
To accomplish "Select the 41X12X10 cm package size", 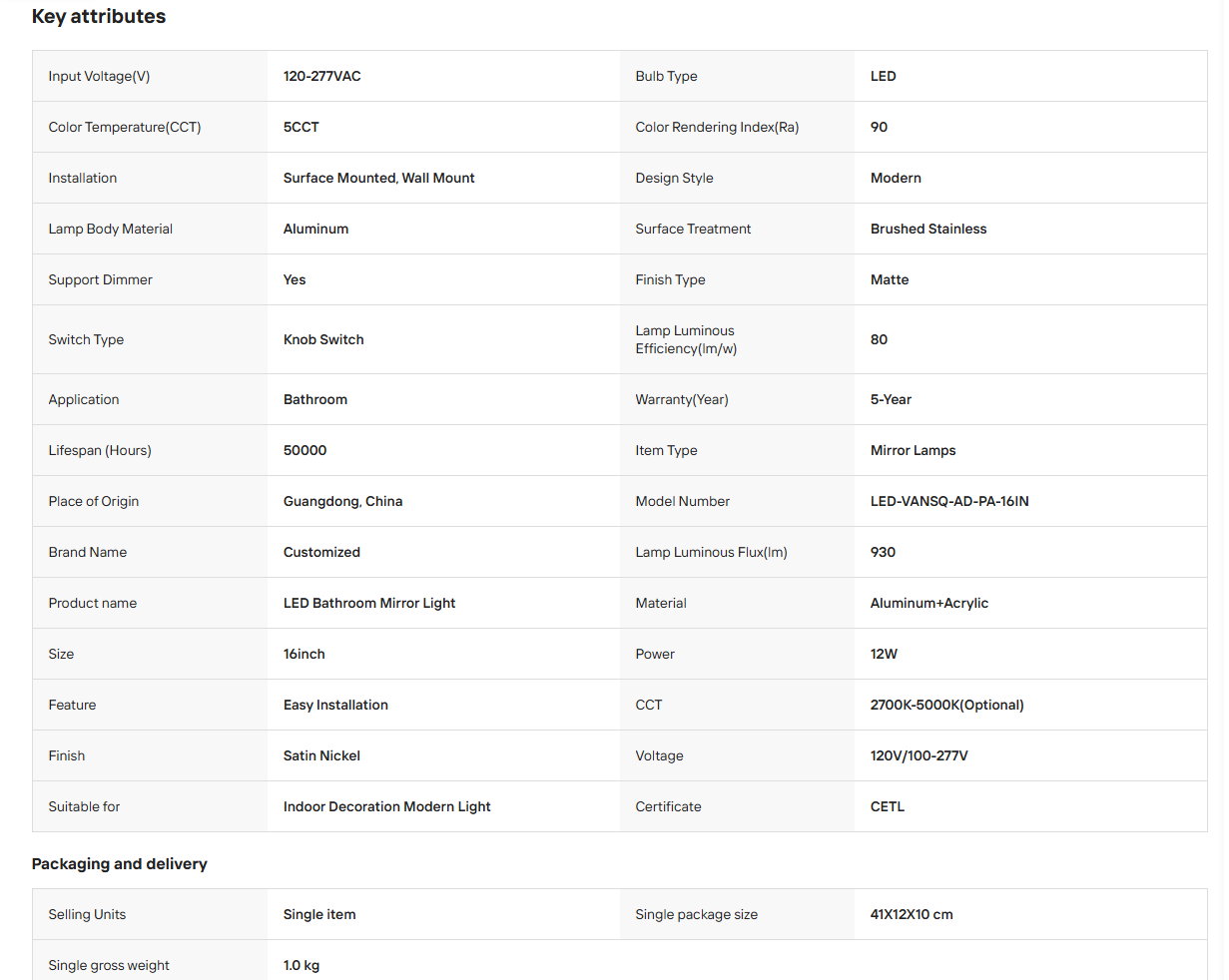I will tap(912, 914).
